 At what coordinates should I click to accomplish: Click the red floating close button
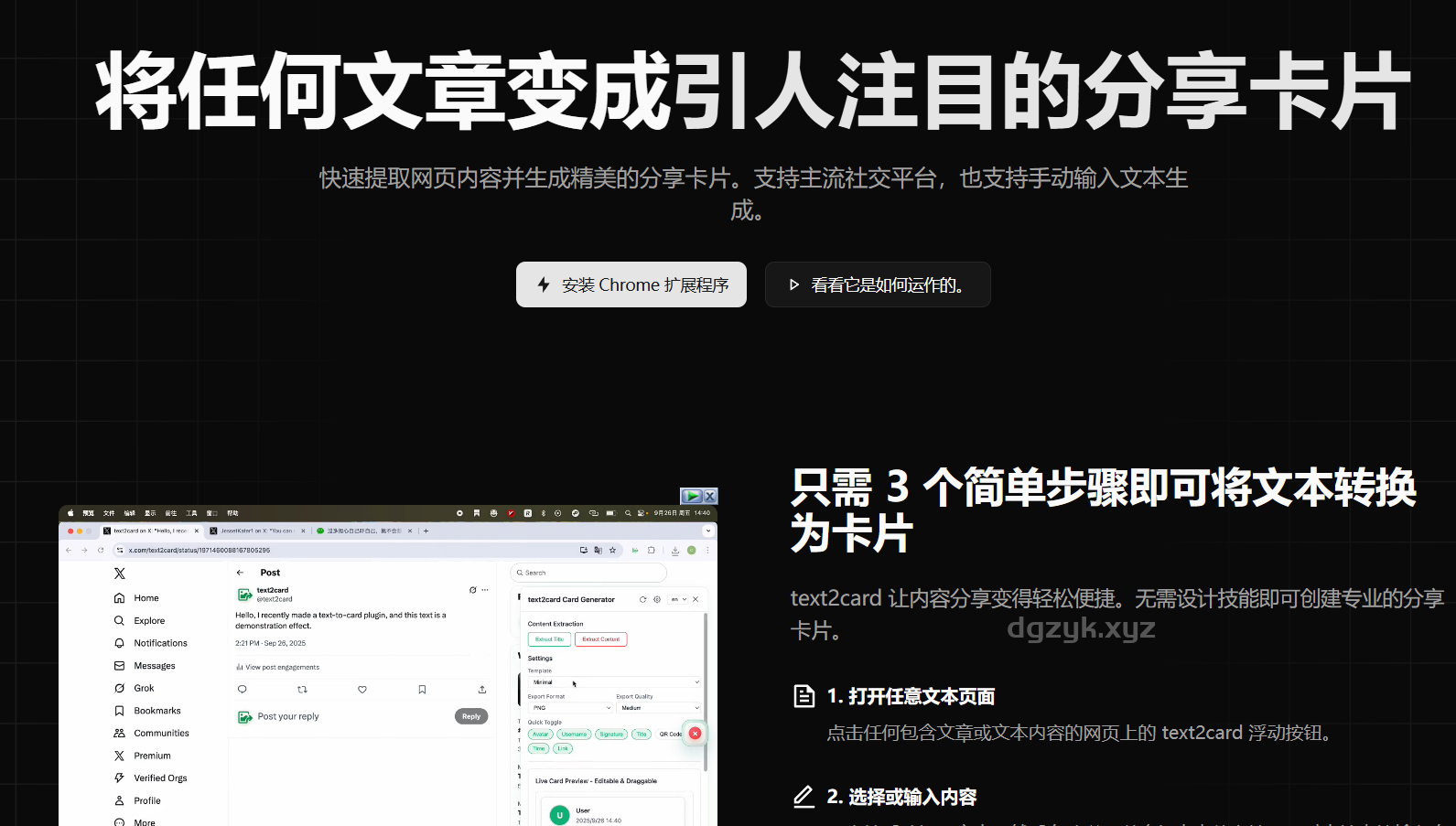(x=695, y=734)
